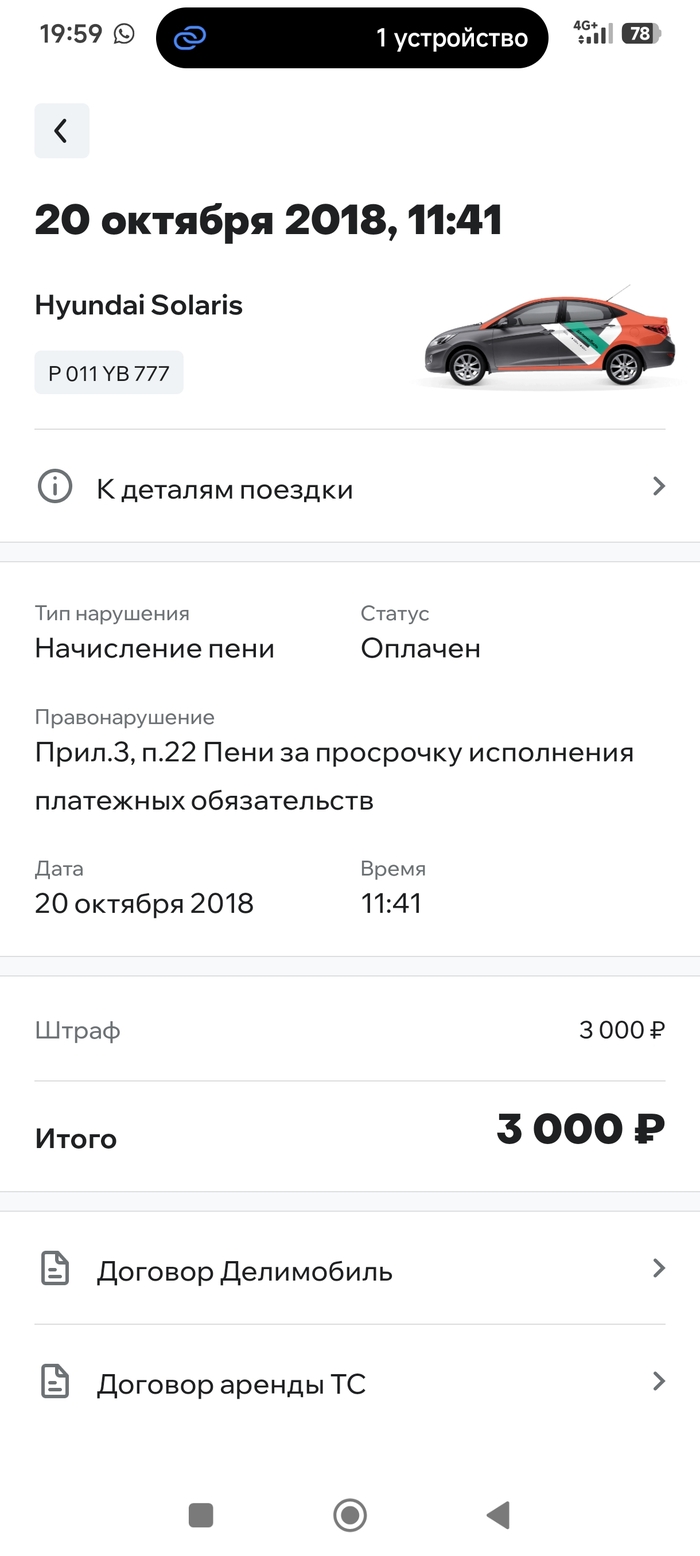Tap the document icon next to Договор Делимобиль

click(55, 1269)
